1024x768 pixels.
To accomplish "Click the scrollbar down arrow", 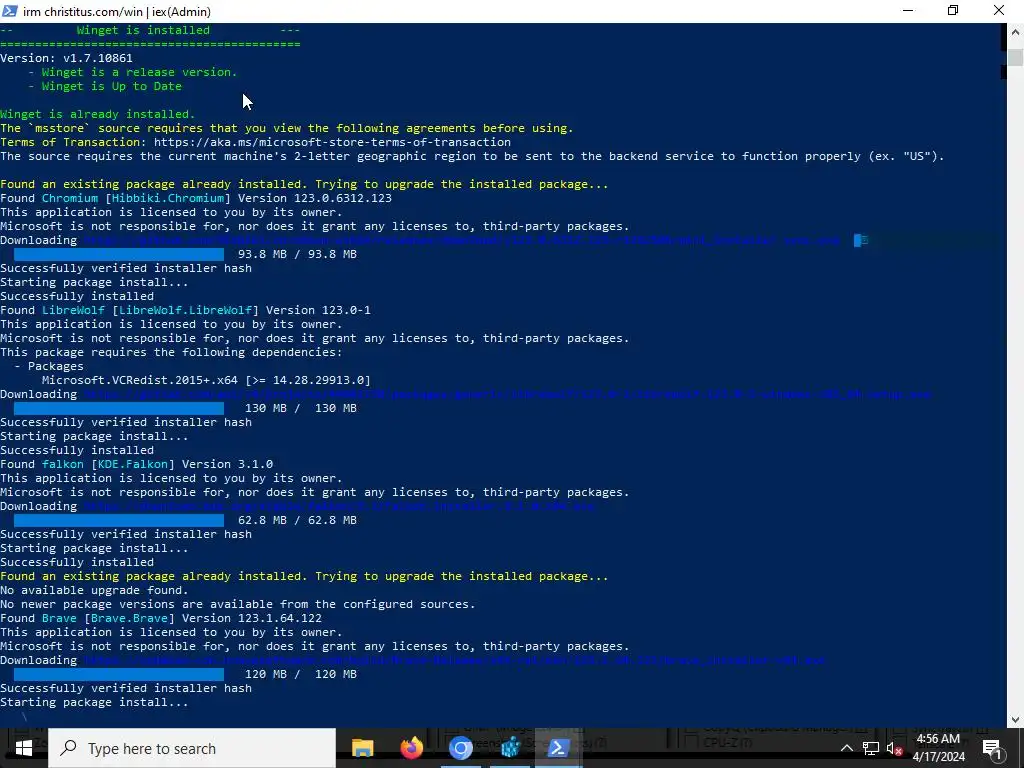I will coord(1015,720).
